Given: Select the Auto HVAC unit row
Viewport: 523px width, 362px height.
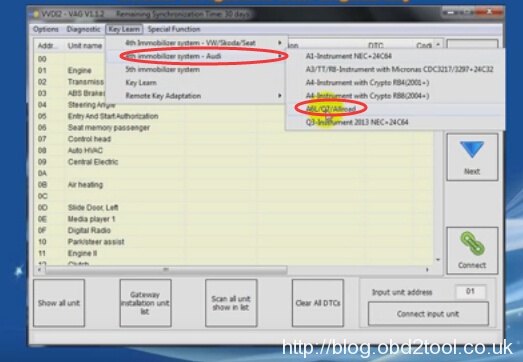Looking at the screenshot, I should (233, 150).
